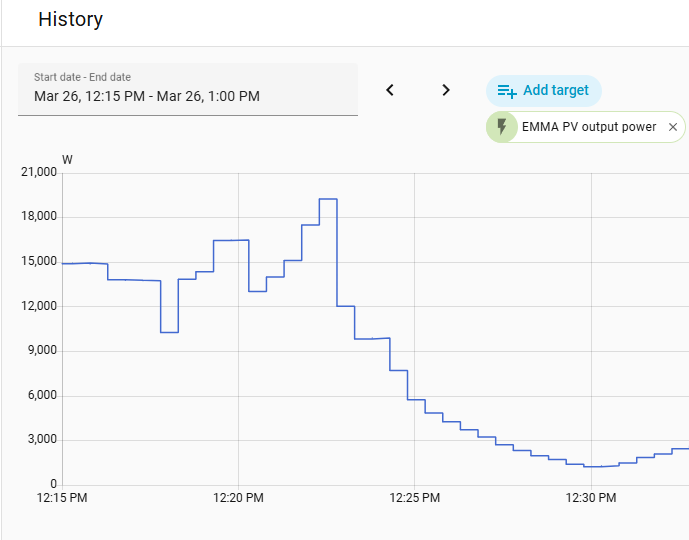Click the 12:20 PM time axis label
The width and height of the screenshot is (689, 540).
point(238,498)
